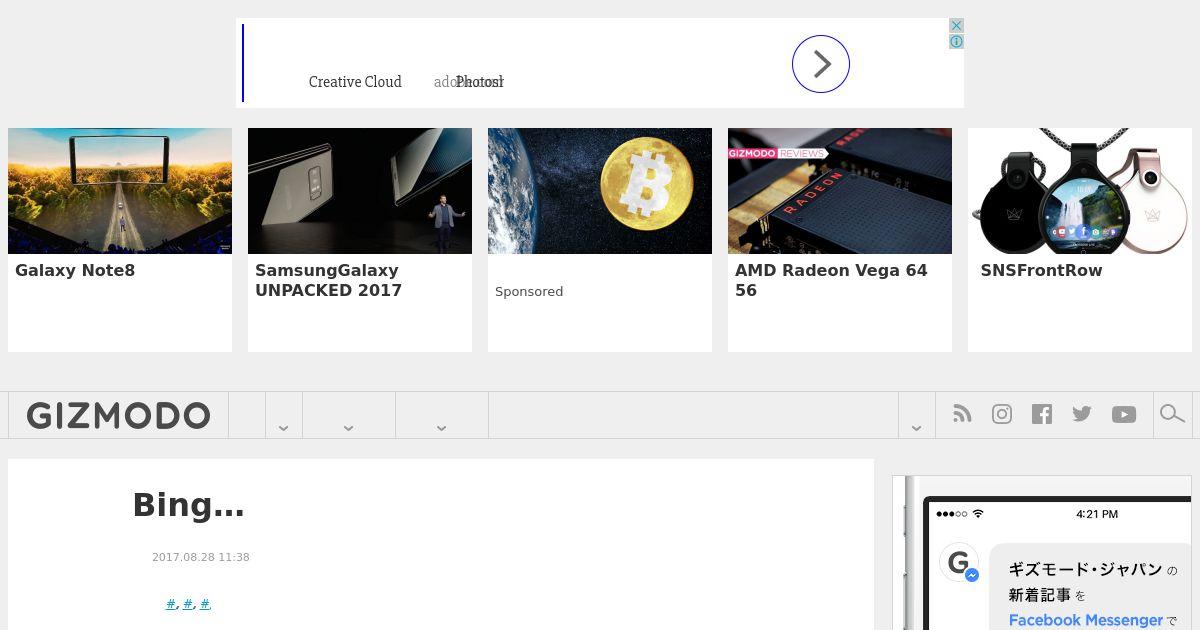Click the Bing… article title
Screen dimensions: 1200x630
click(x=188, y=505)
